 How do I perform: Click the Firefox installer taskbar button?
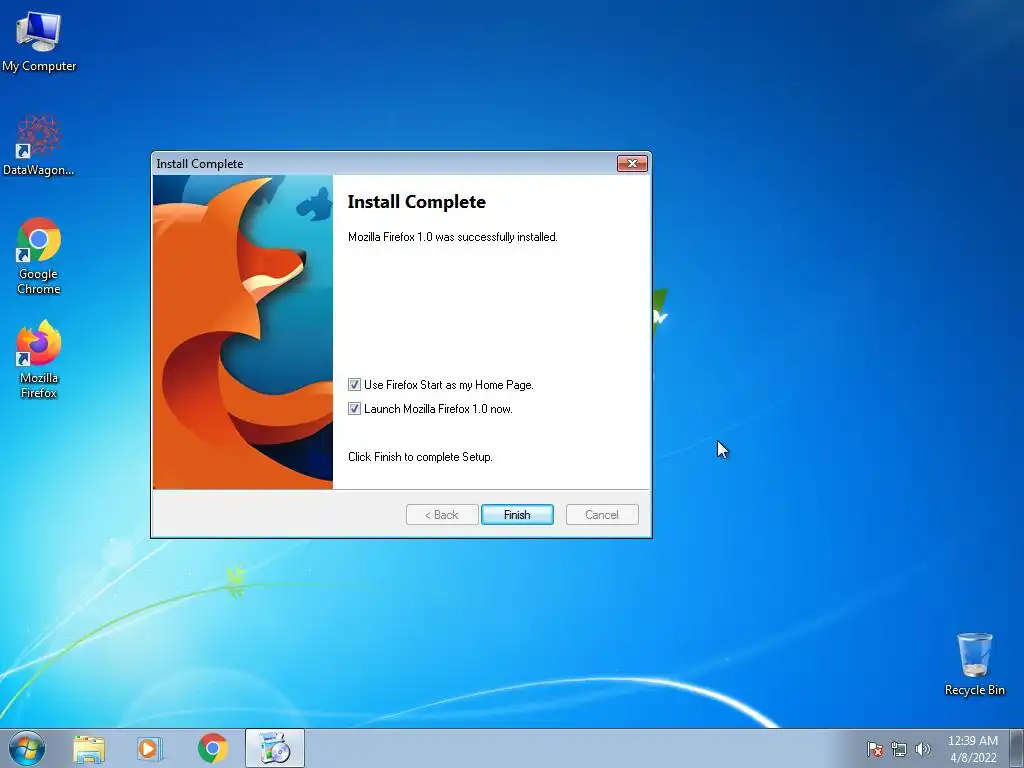275,749
